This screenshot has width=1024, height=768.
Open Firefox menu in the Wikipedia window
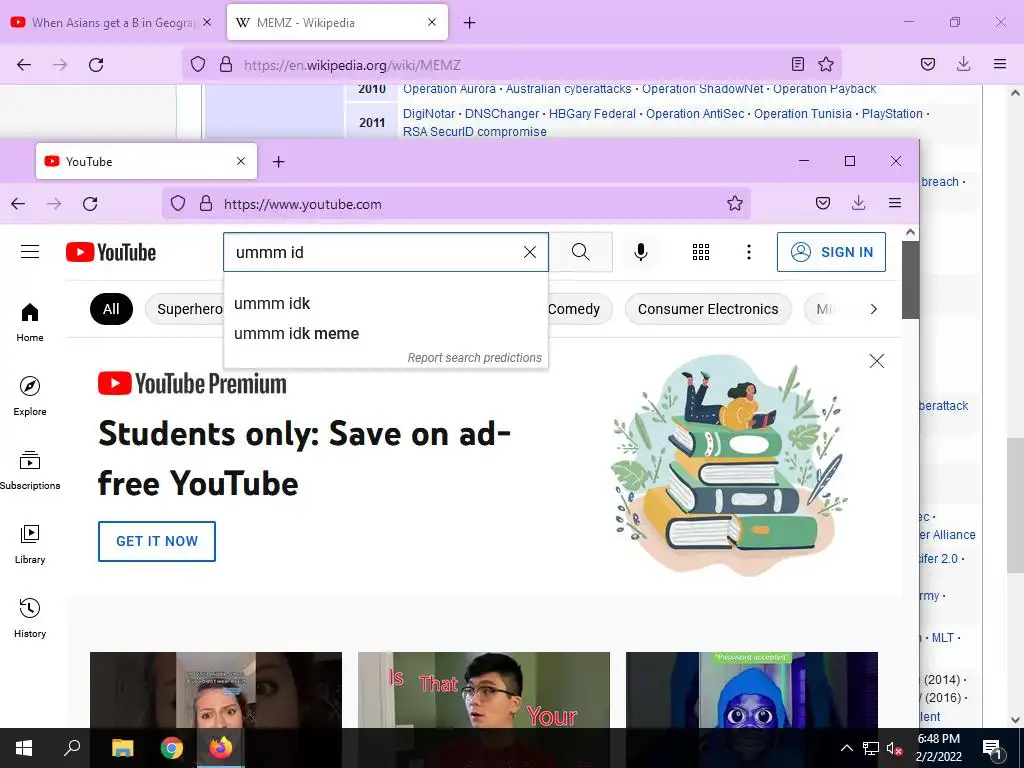[1000, 64]
